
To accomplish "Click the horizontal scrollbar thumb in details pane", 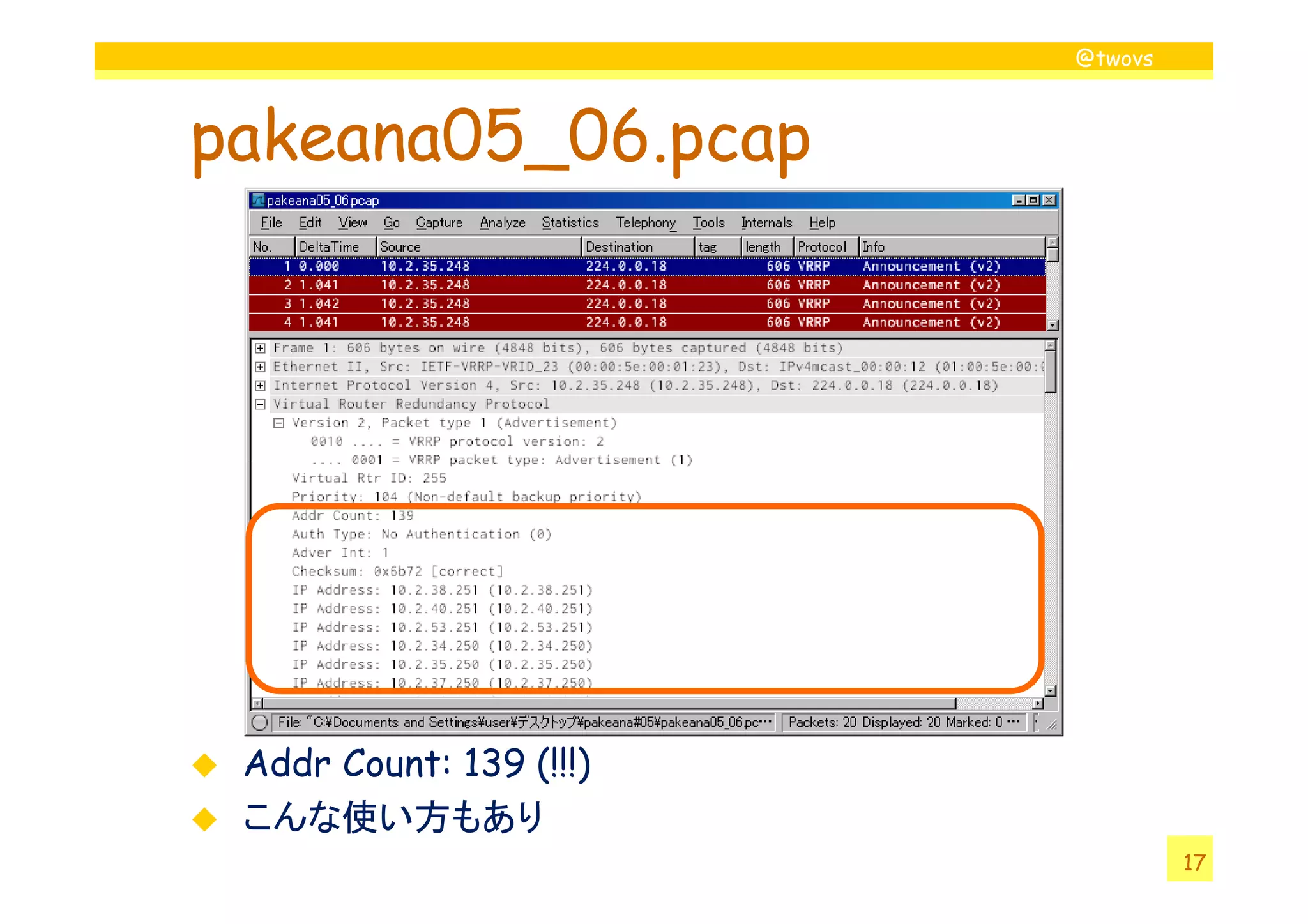I will (x=609, y=704).
